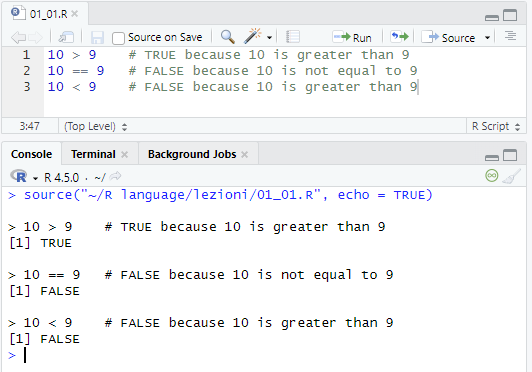Screen dimensions: 532x372
Task: Source the active document
Action: [x=448, y=37]
